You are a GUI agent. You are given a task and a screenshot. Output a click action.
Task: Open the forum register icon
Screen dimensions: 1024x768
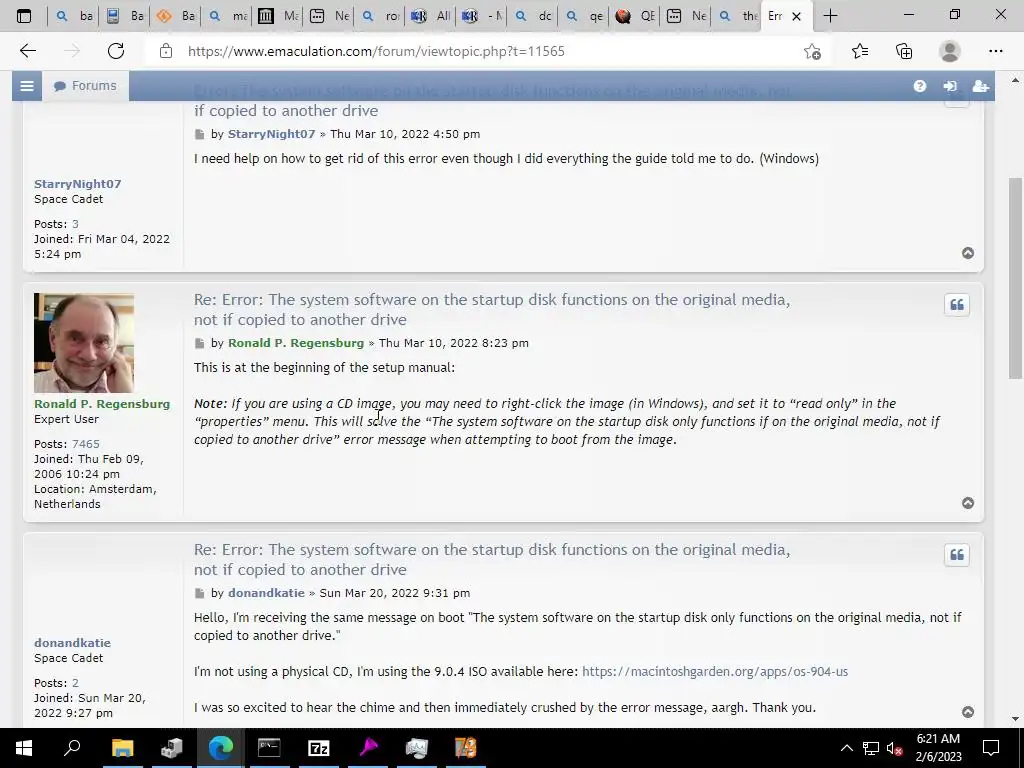pos(980,86)
